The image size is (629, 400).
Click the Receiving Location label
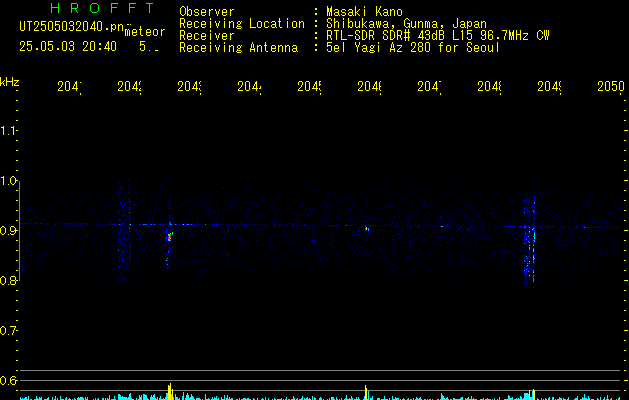pyautogui.click(x=242, y=24)
